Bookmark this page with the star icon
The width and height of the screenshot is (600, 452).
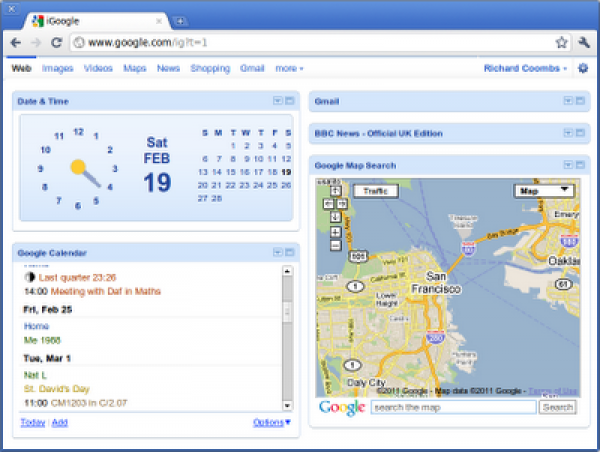tap(561, 42)
